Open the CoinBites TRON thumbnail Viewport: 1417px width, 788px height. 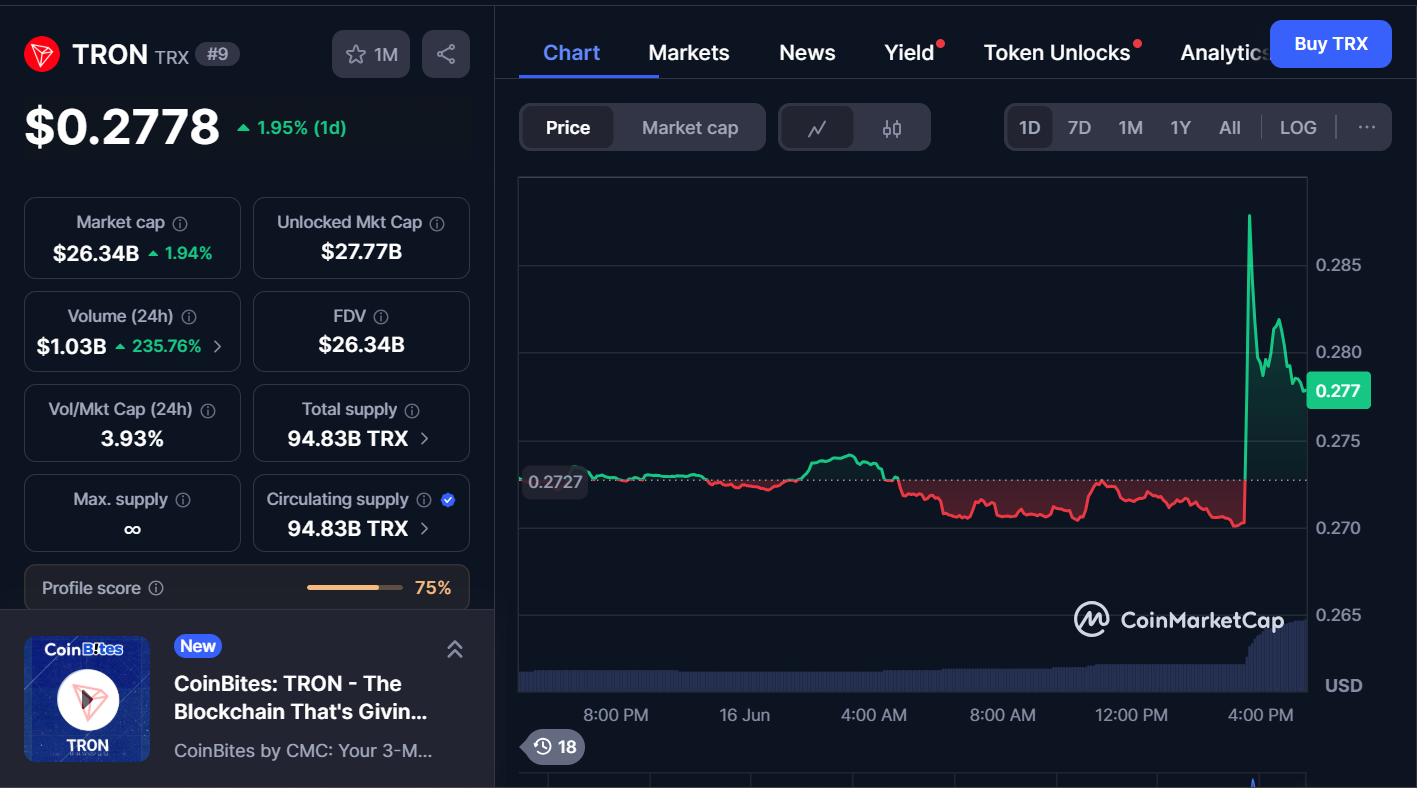coord(87,699)
